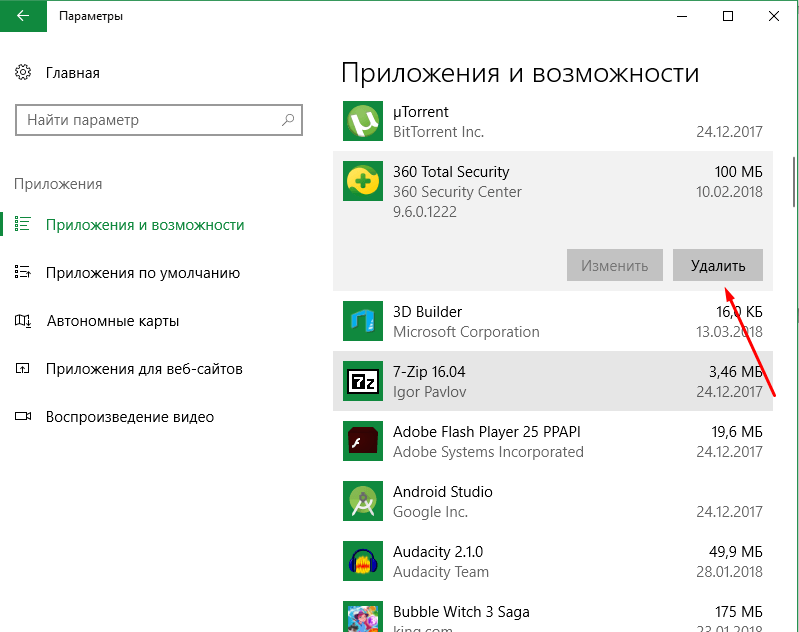Screen dimensions: 799x632
Task: Click the Главная gear icon
Action: point(23,72)
